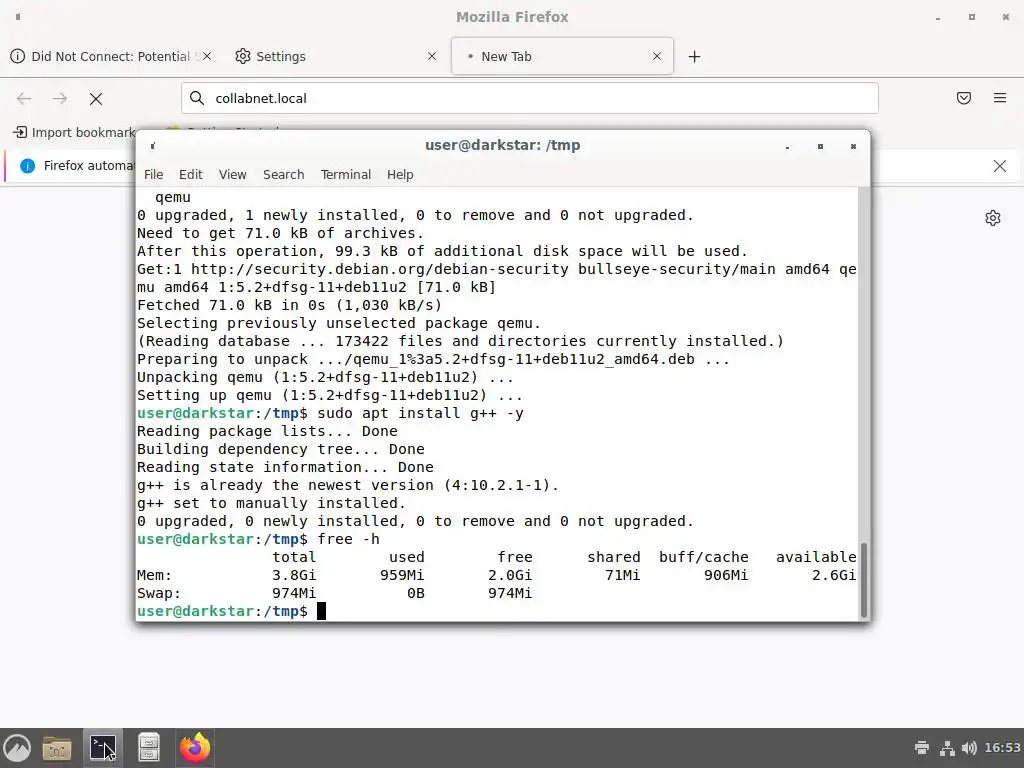Select the New Tab tab
The height and width of the screenshot is (768, 1024).
562,56
